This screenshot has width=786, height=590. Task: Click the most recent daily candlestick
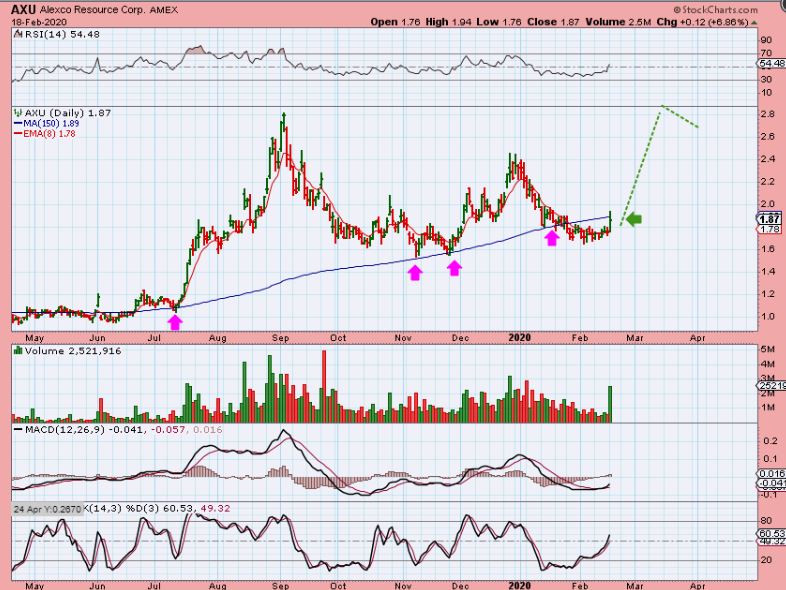click(610, 221)
